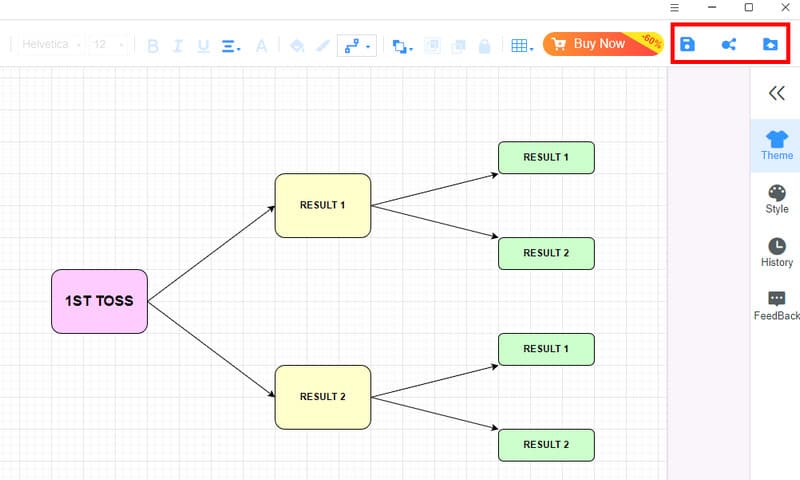Open the arrange order dropdown
This screenshot has width=800, height=480.
[402, 46]
